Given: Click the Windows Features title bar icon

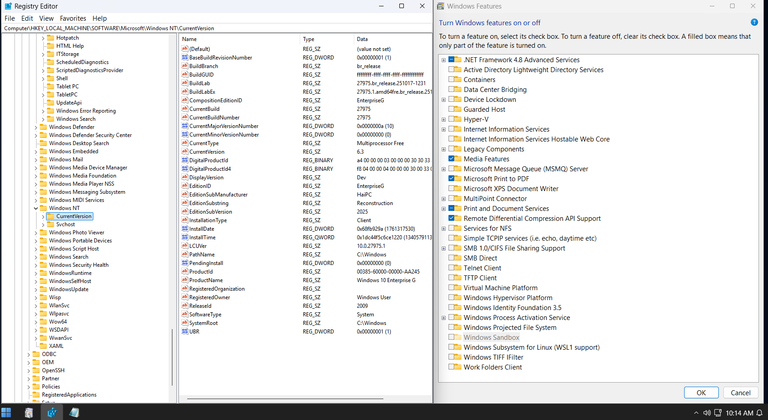Looking at the screenshot, I should 440,6.
